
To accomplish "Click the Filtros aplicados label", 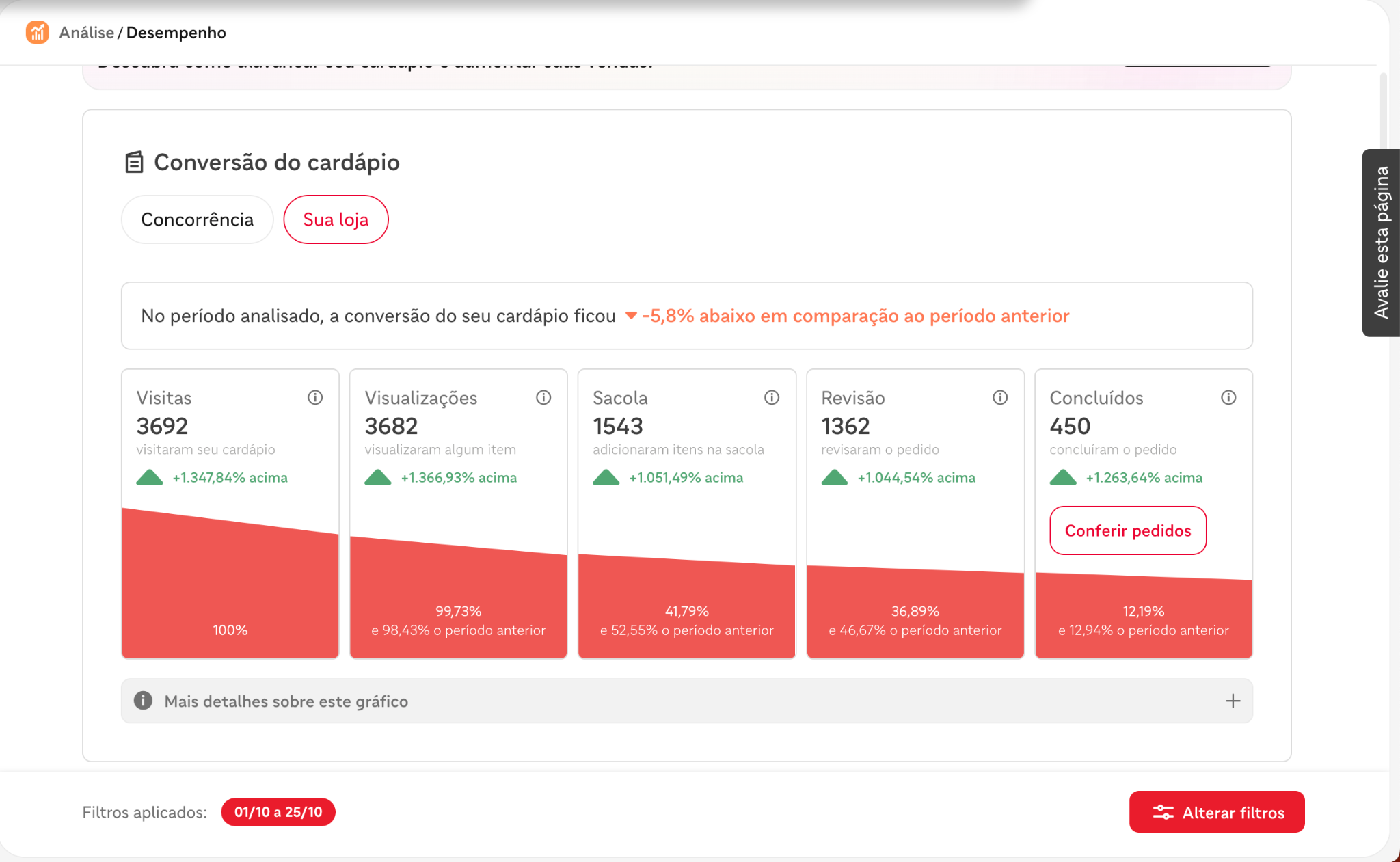I will tap(144, 812).
